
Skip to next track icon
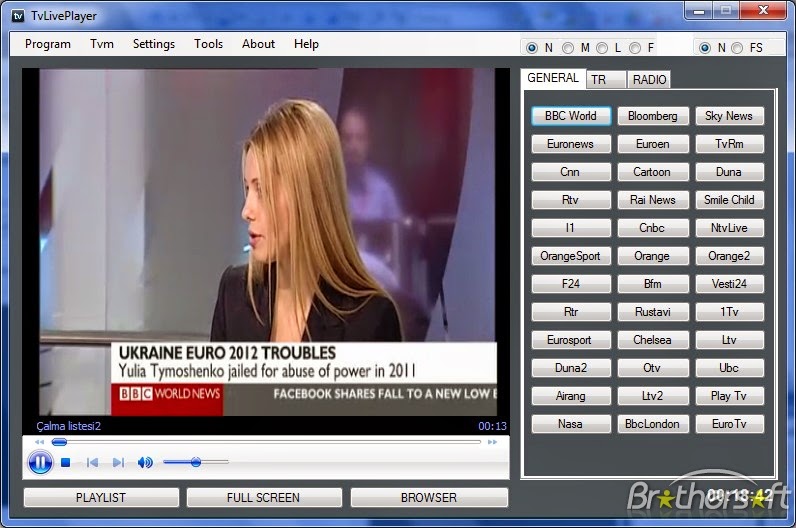point(118,463)
